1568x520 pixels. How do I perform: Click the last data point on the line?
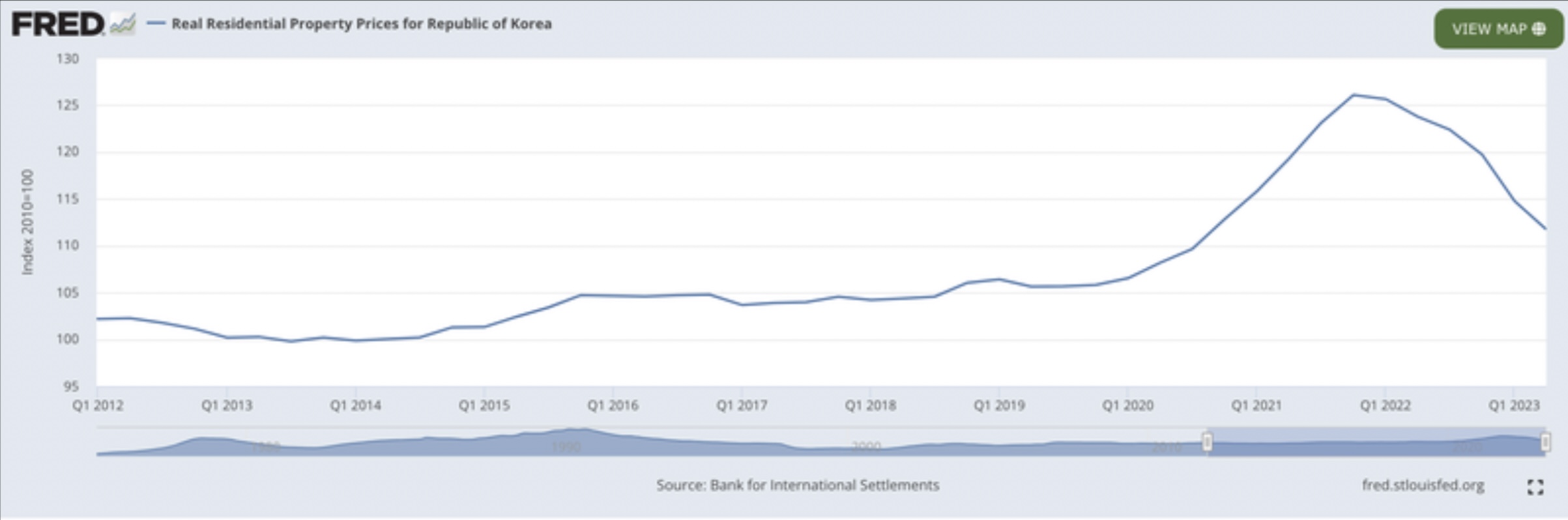click(x=1545, y=228)
